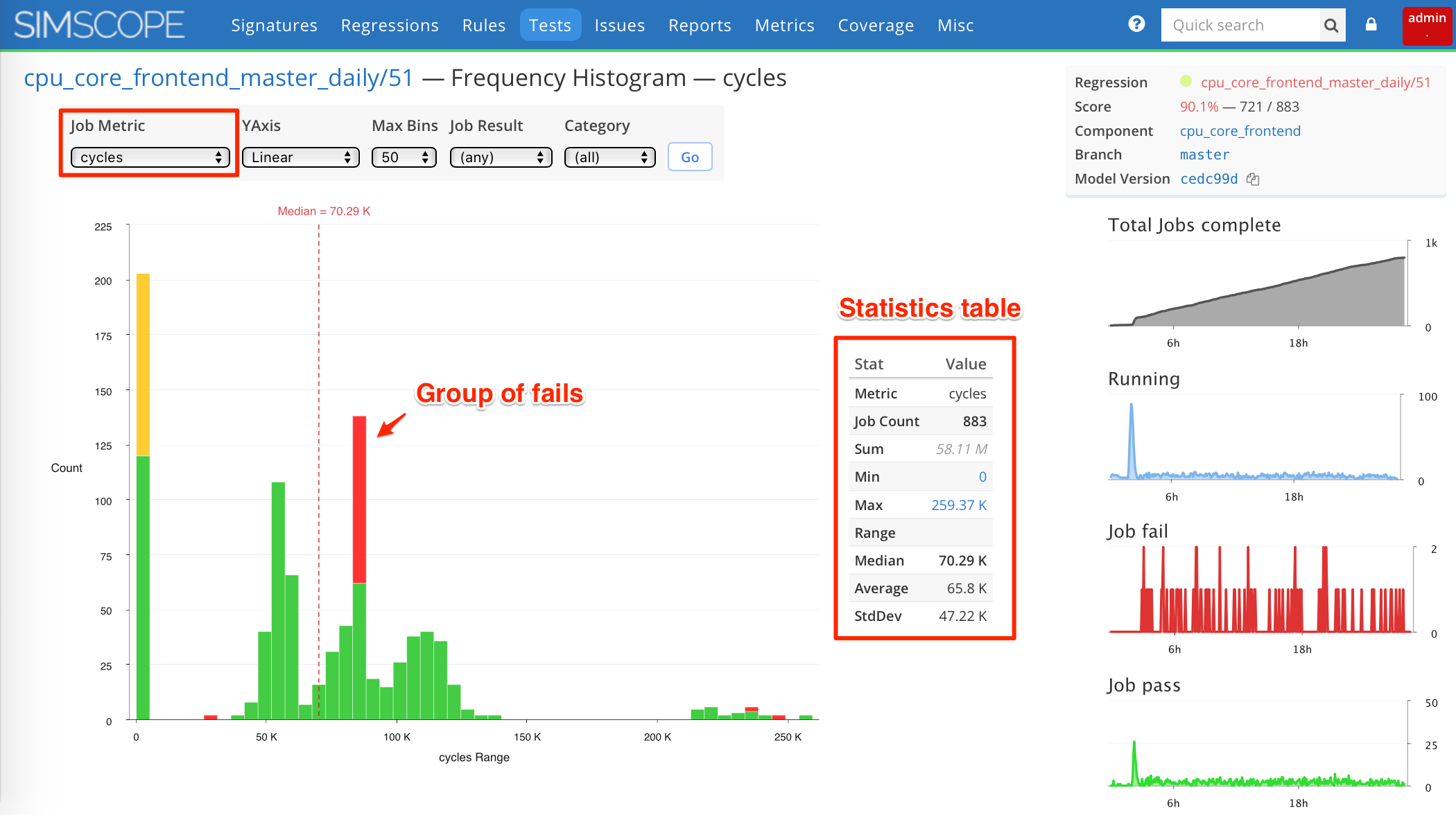1456x815 pixels.
Task: Click the Max value 259.37K link
Action: point(957,504)
